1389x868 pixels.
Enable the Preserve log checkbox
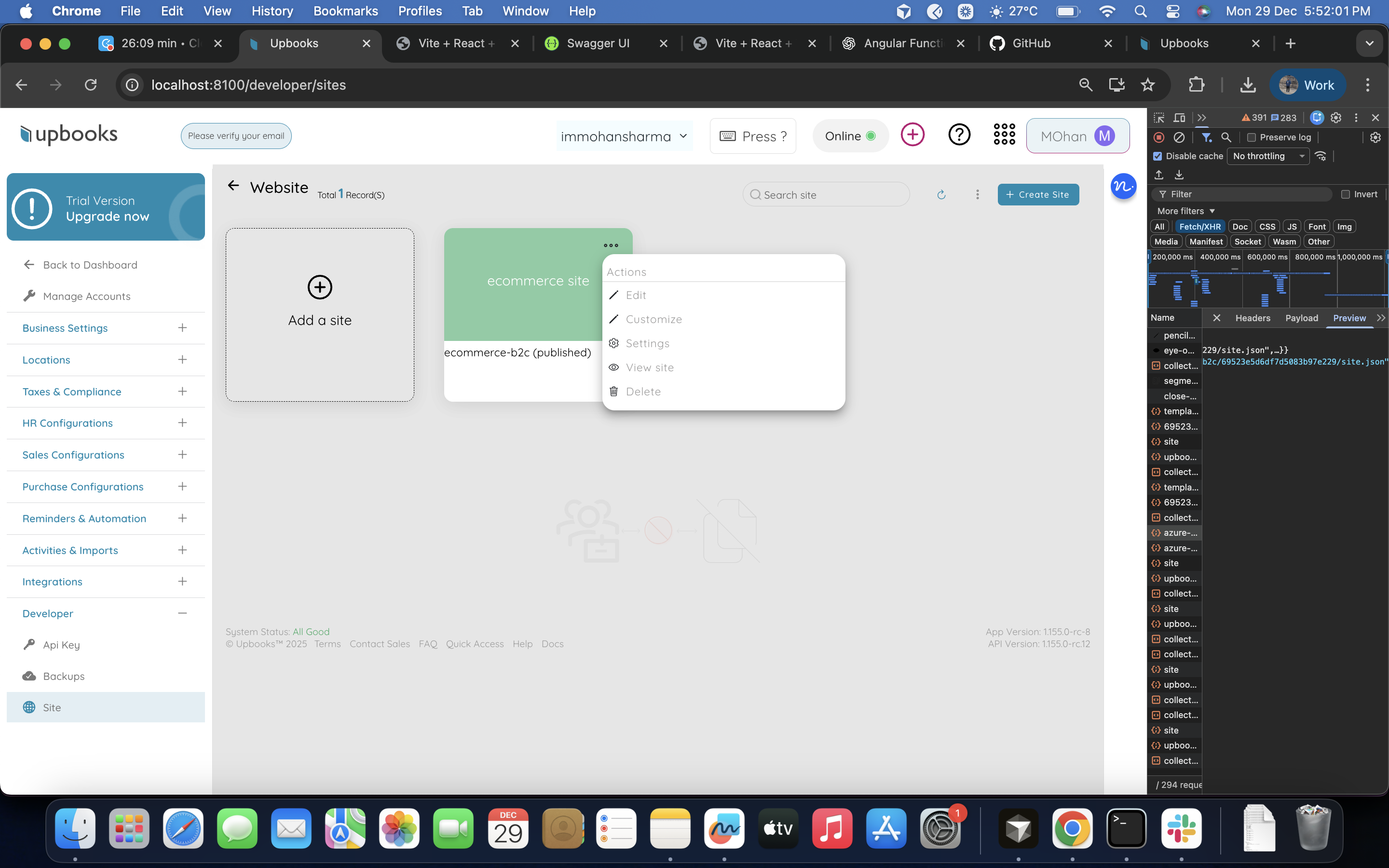coord(1251,137)
